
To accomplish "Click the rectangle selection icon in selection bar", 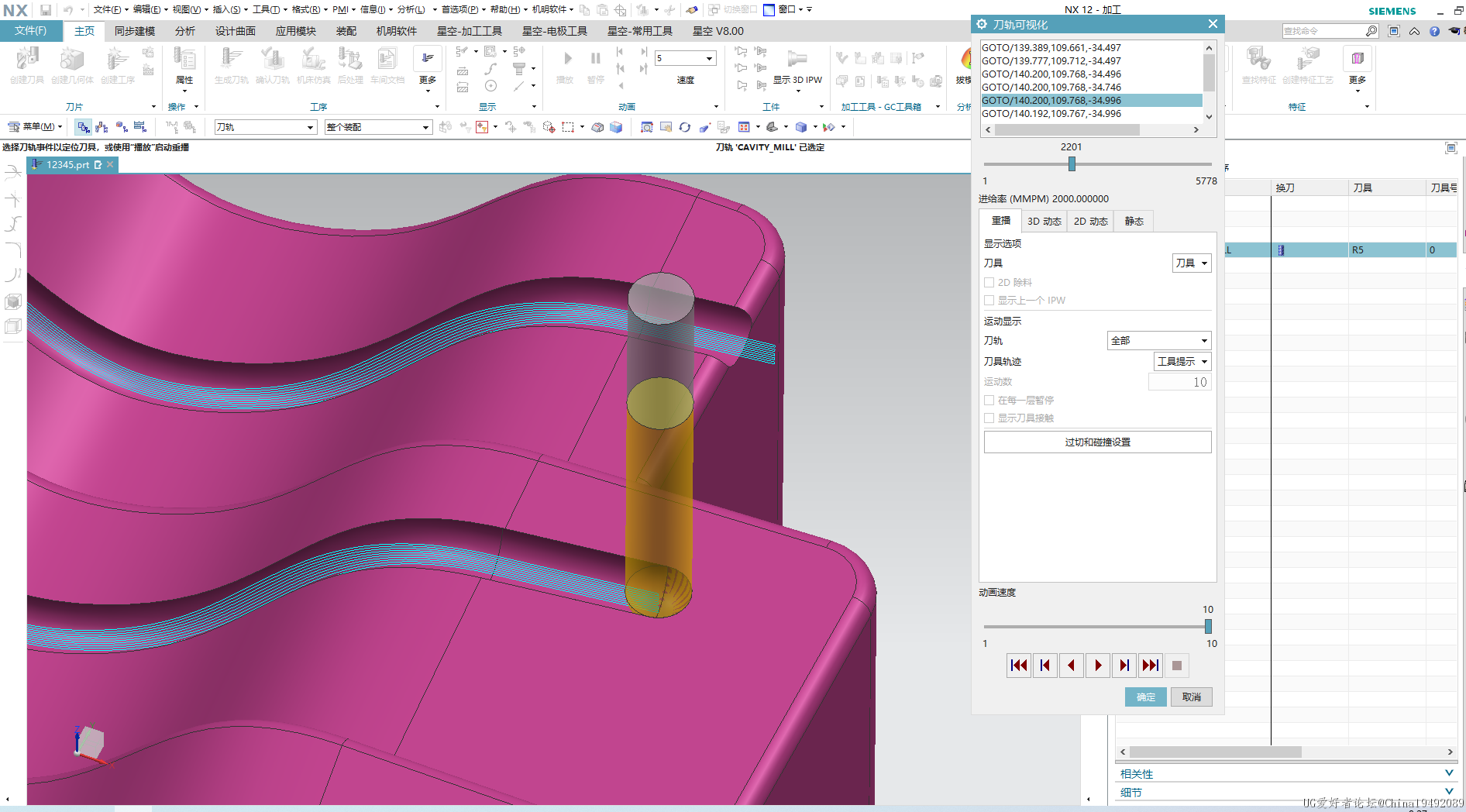I will (568, 127).
